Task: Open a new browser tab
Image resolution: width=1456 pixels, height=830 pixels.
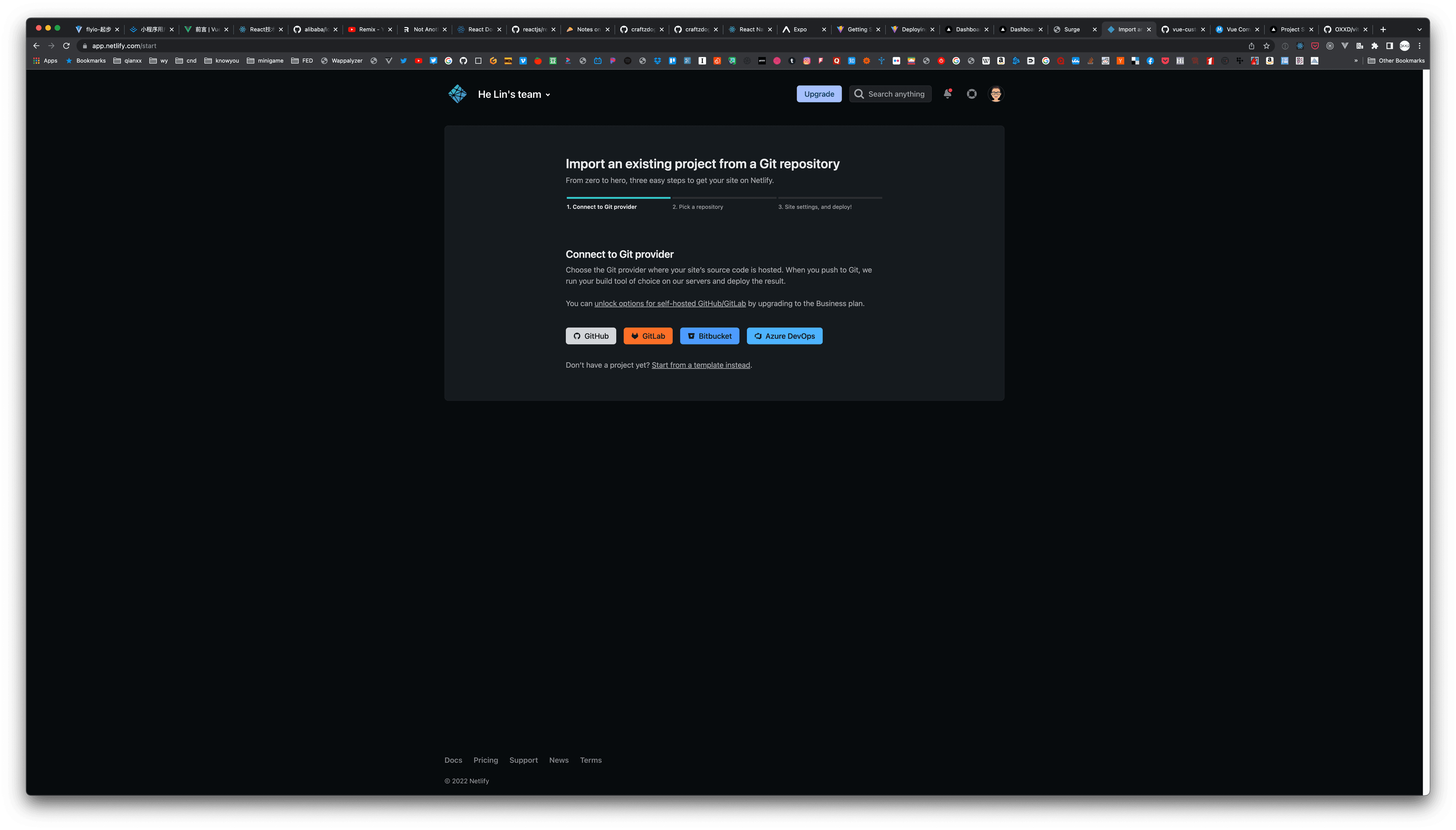Action: 1382,30
